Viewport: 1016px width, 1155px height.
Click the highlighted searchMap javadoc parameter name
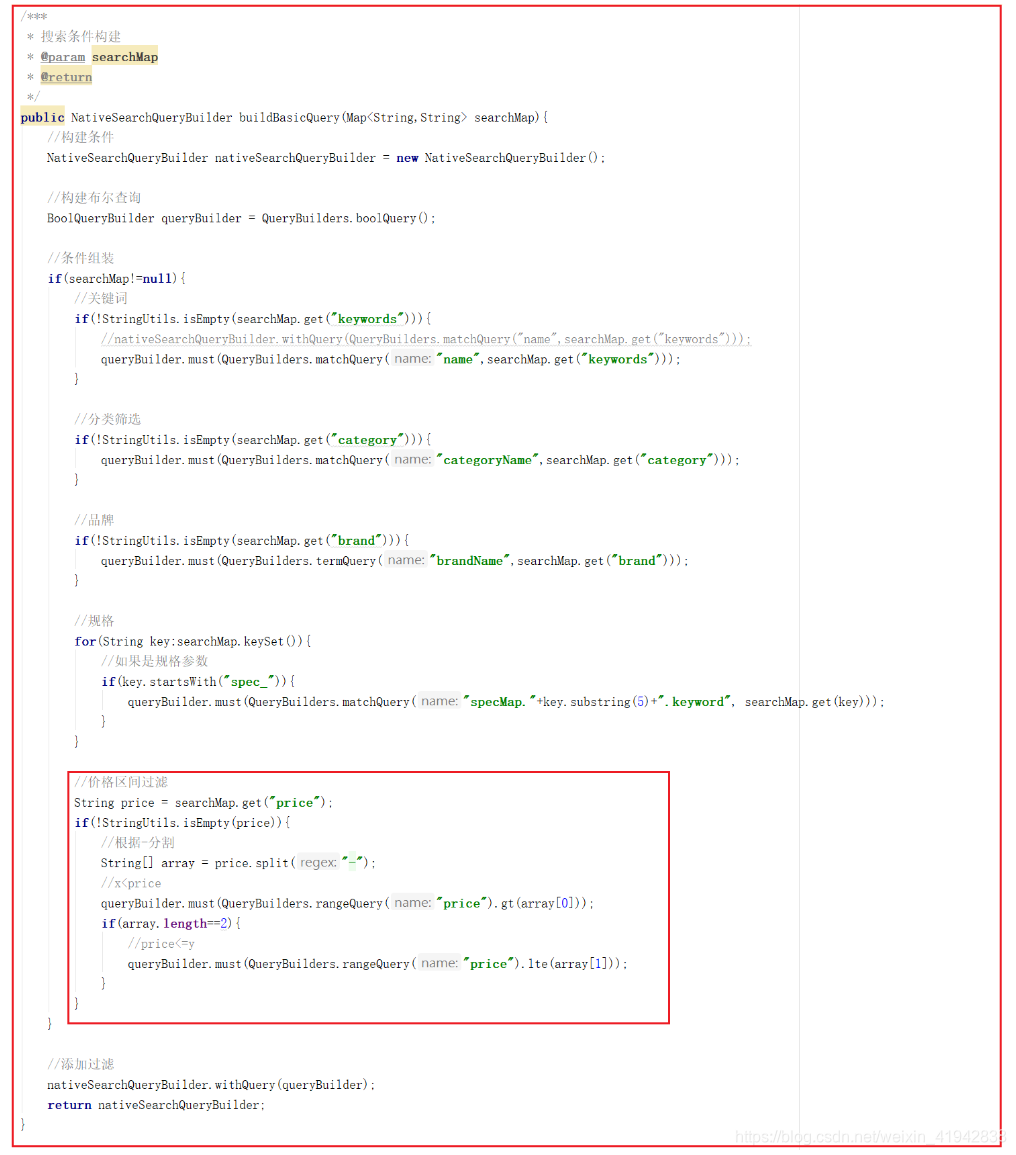[125, 57]
